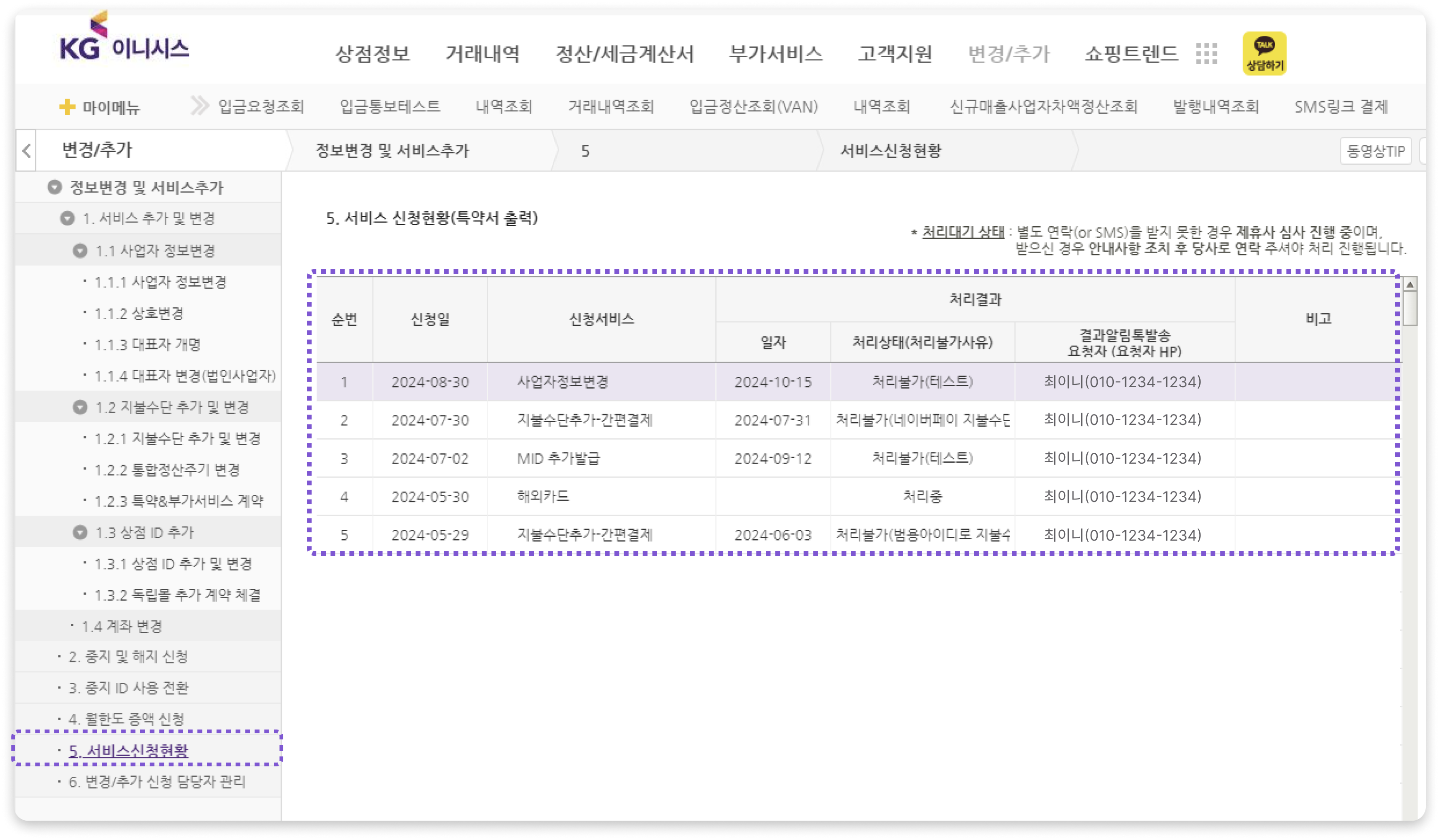The height and width of the screenshot is (840, 1440).
Task: Click the double-chevron arrow beside 입금요청조회
Action: tap(199, 106)
